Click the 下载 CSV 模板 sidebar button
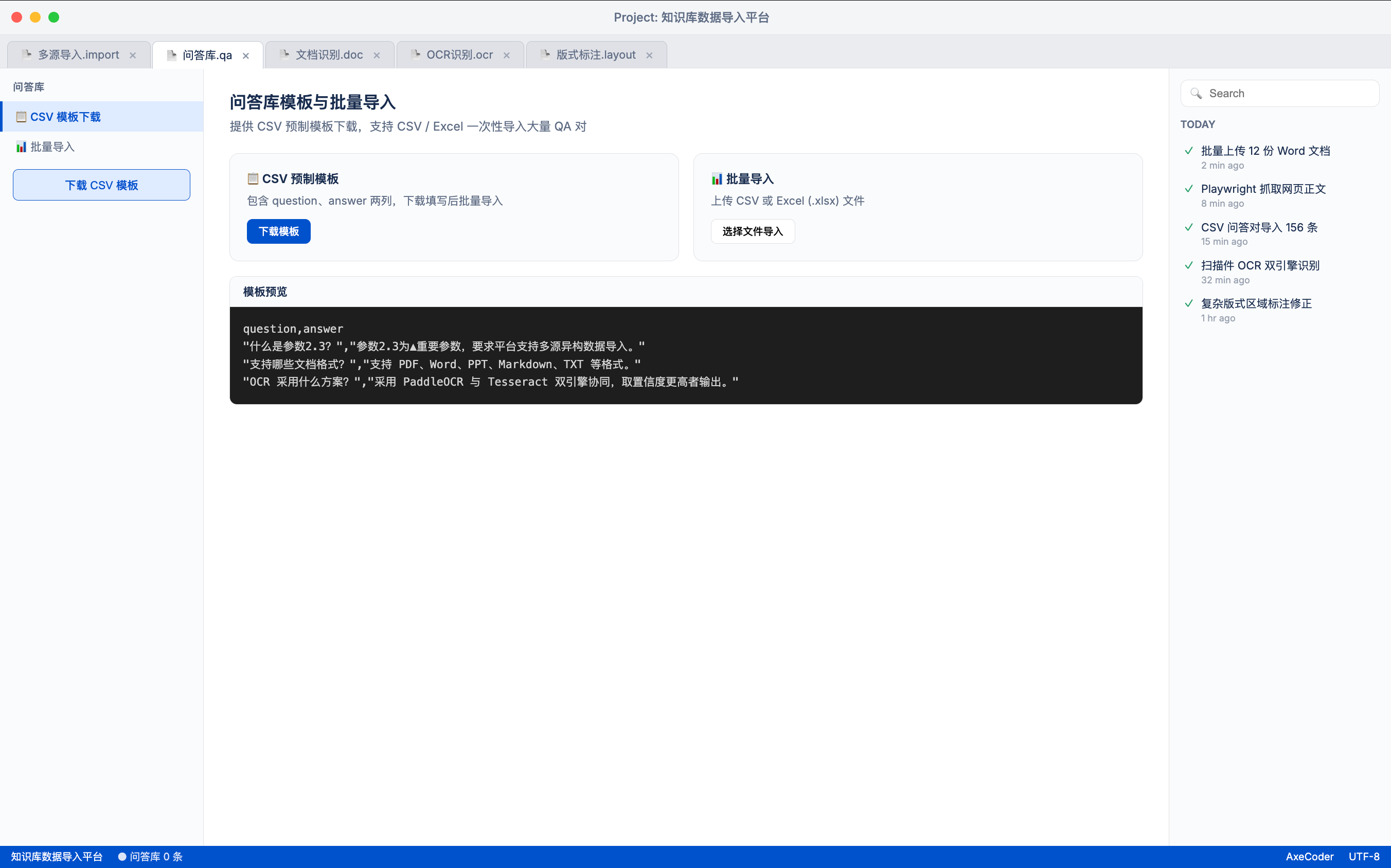 click(102, 185)
